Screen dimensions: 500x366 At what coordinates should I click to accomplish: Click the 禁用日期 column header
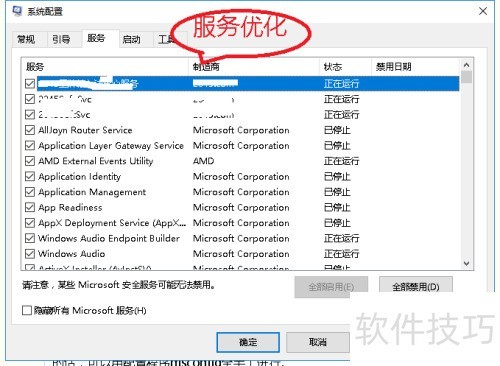coord(415,67)
